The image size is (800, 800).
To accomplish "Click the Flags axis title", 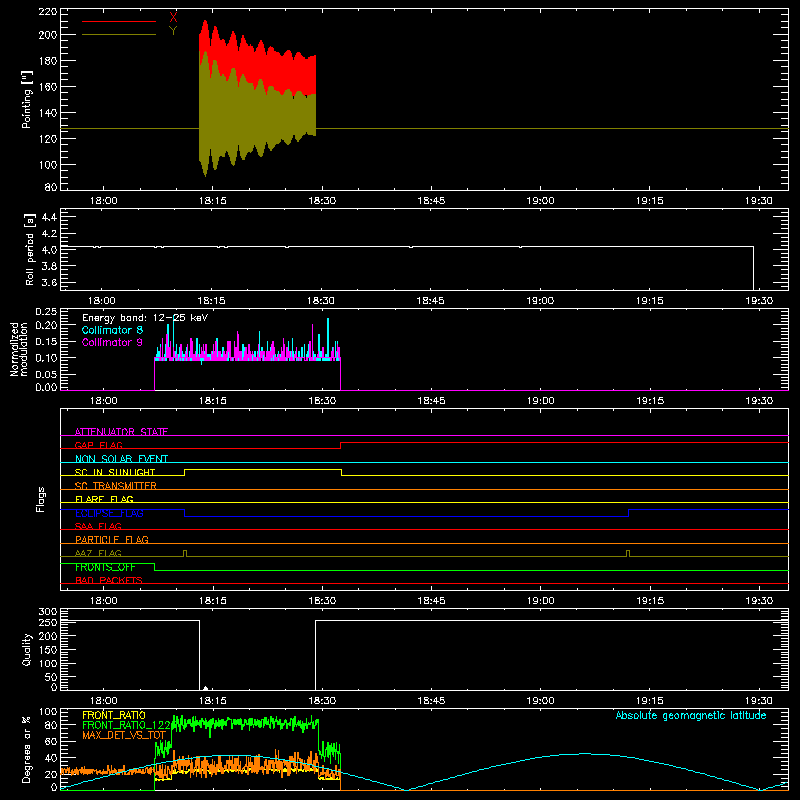I will click(x=40, y=499).
